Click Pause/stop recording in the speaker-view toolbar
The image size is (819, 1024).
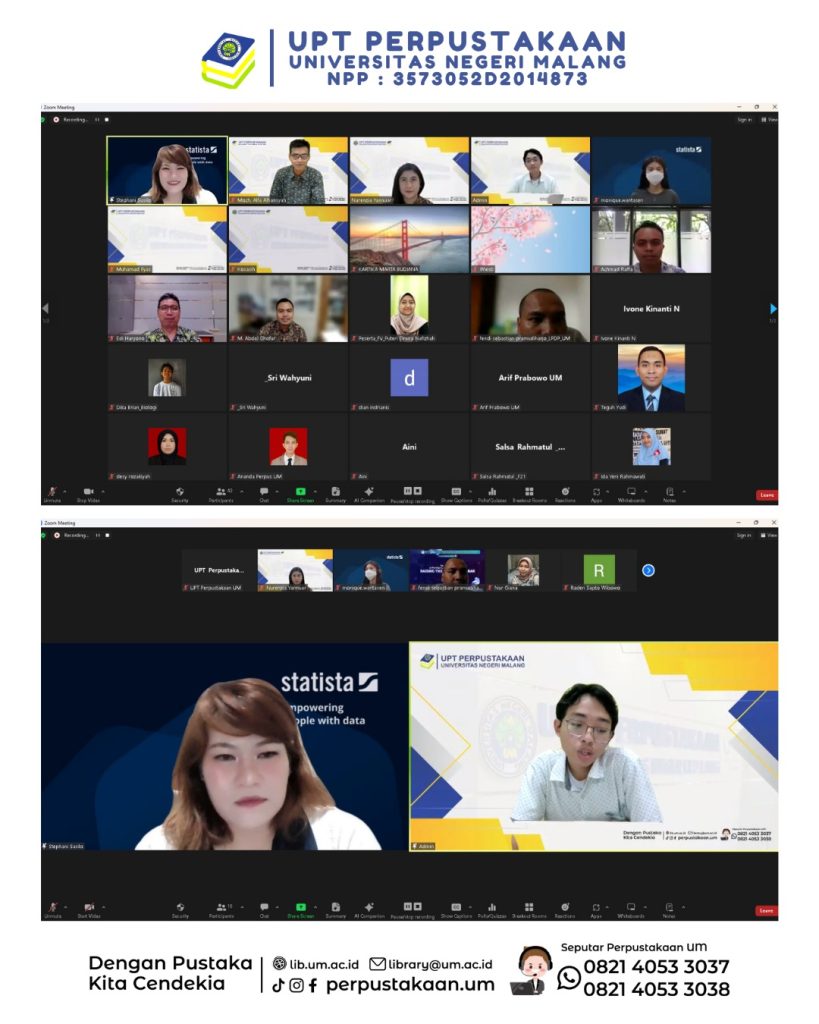(412, 910)
